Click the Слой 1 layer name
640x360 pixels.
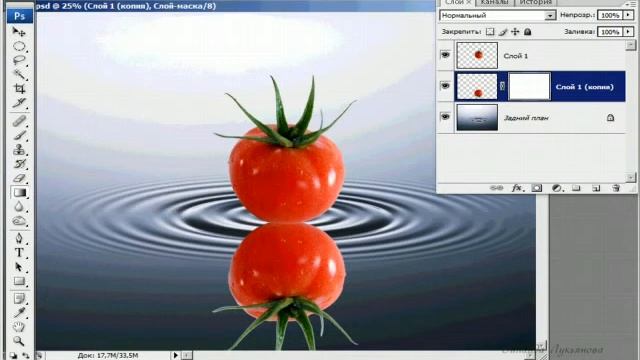516,56
